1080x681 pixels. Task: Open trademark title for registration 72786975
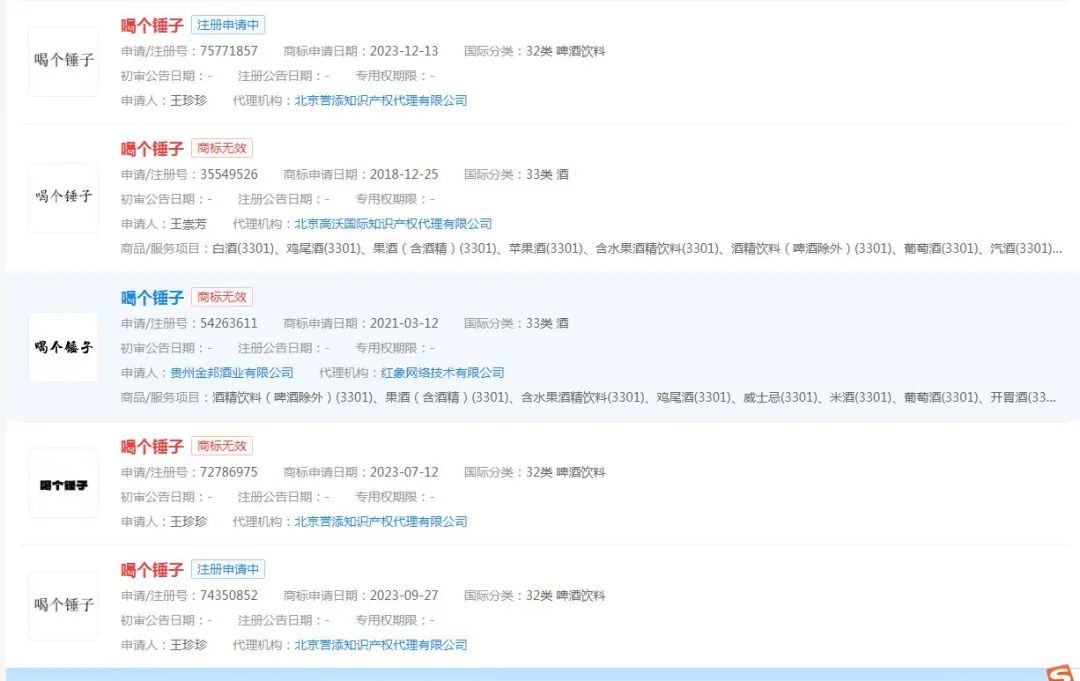152,446
